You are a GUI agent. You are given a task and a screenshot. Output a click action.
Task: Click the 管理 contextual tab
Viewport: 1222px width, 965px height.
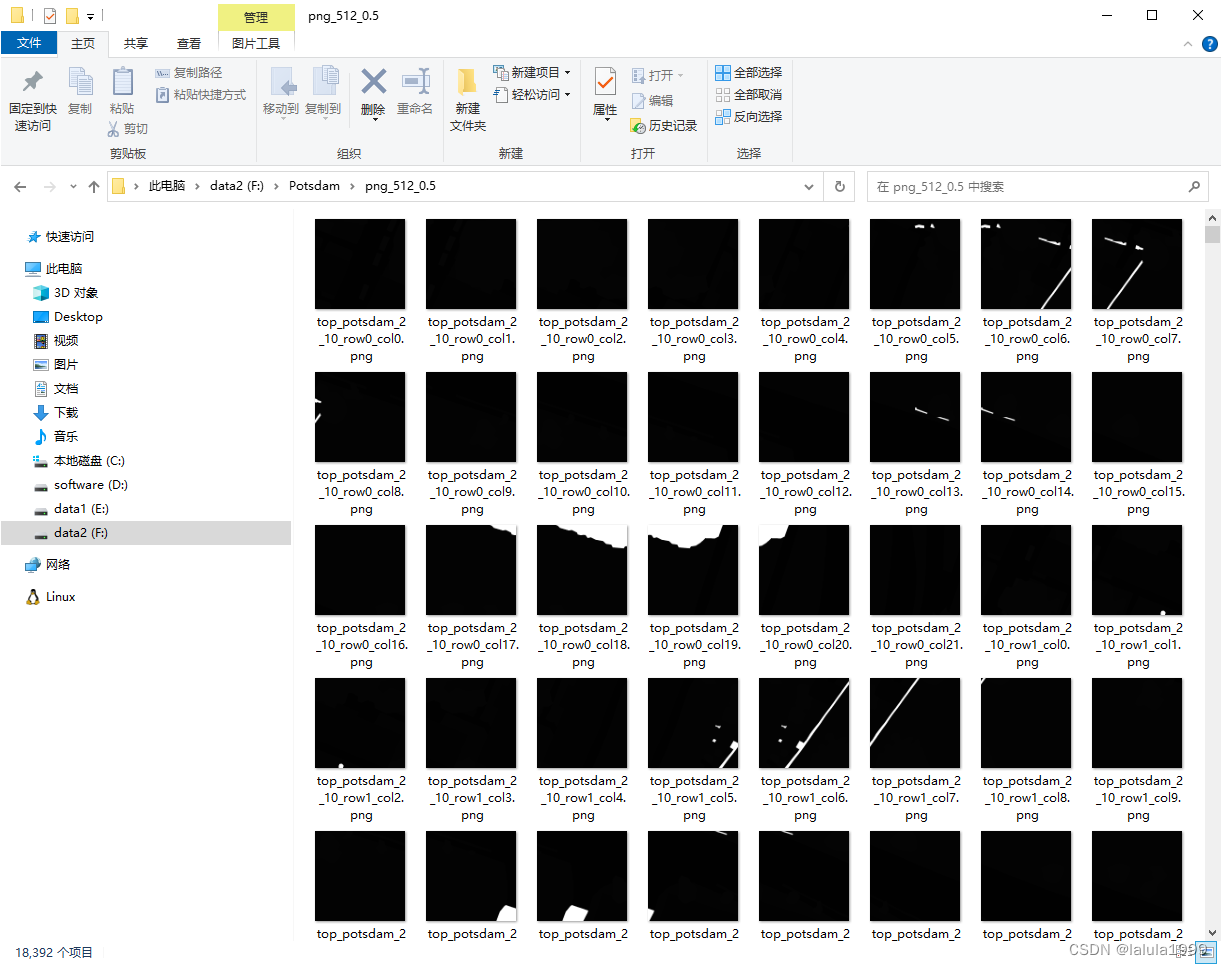(x=256, y=17)
